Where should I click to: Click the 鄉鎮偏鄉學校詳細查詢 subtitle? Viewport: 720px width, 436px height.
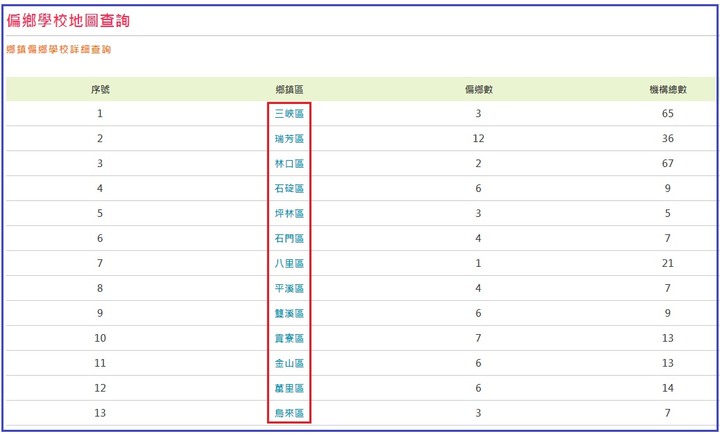pos(59,50)
